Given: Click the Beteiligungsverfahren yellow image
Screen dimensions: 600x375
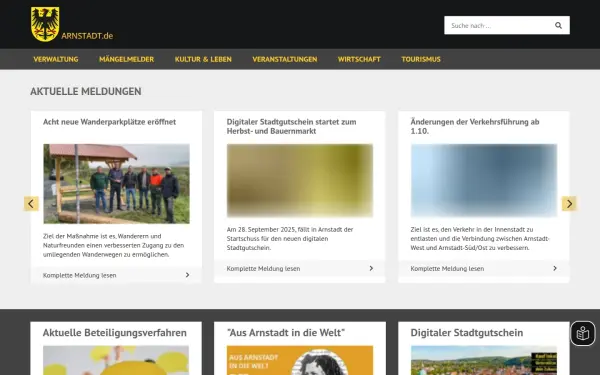Looking at the screenshot, I should [116, 360].
